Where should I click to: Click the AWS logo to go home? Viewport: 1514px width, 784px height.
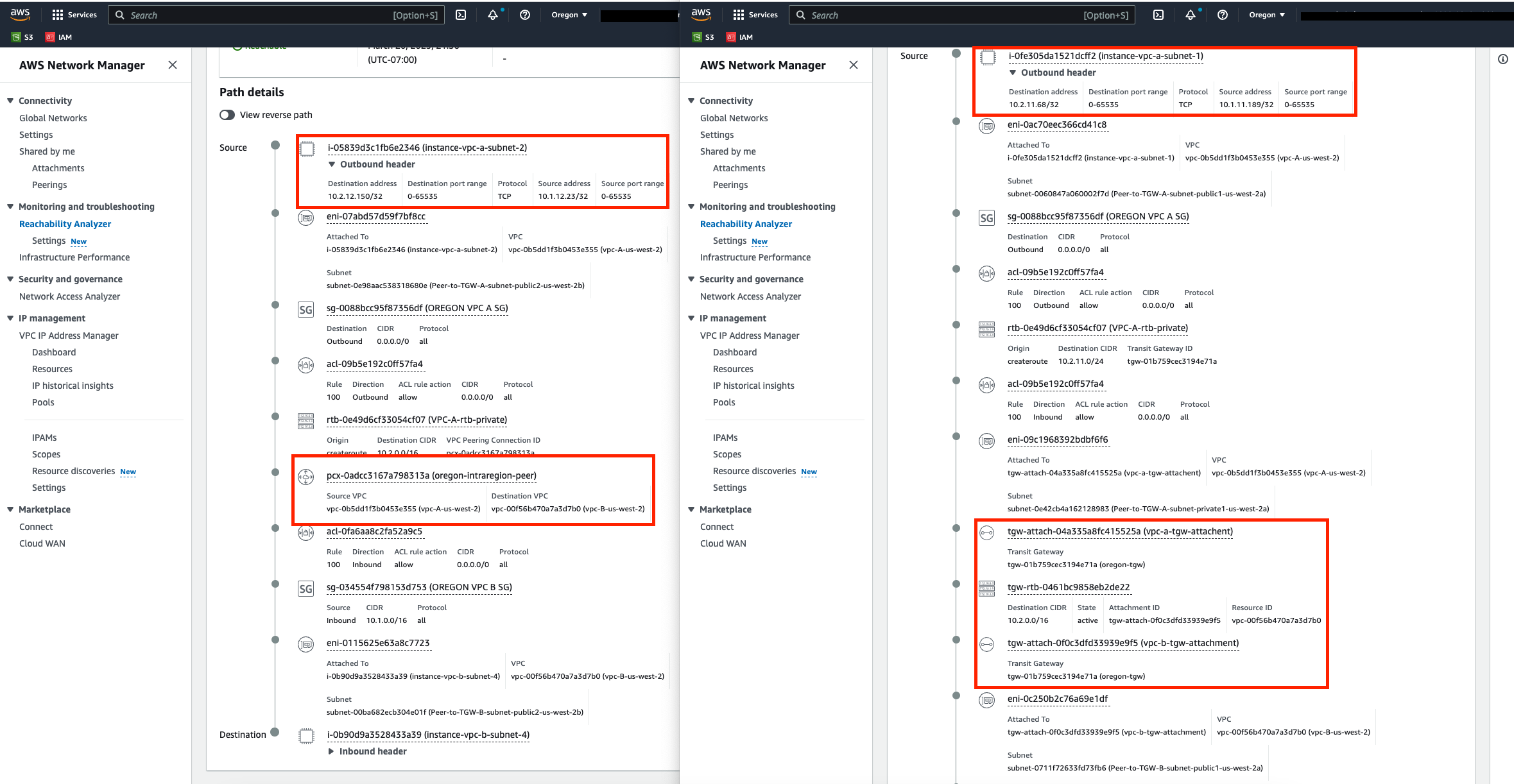click(20, 14)
